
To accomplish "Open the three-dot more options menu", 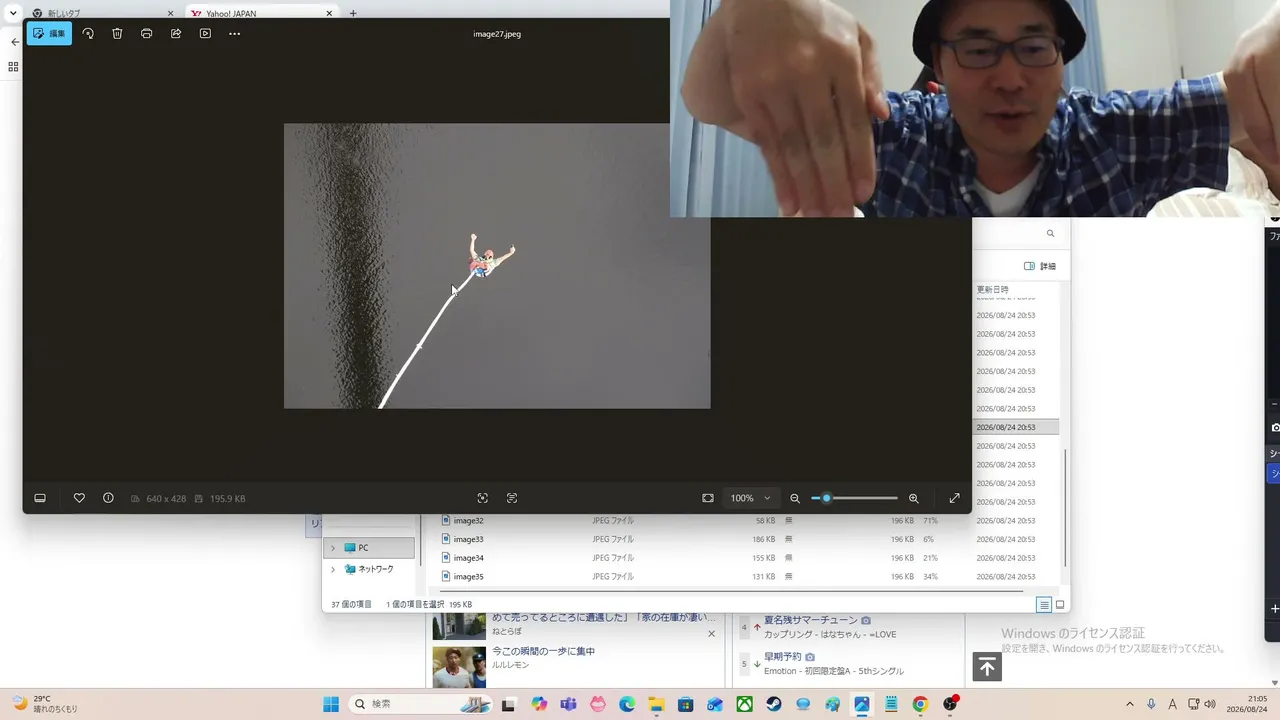I will point(235,33).
